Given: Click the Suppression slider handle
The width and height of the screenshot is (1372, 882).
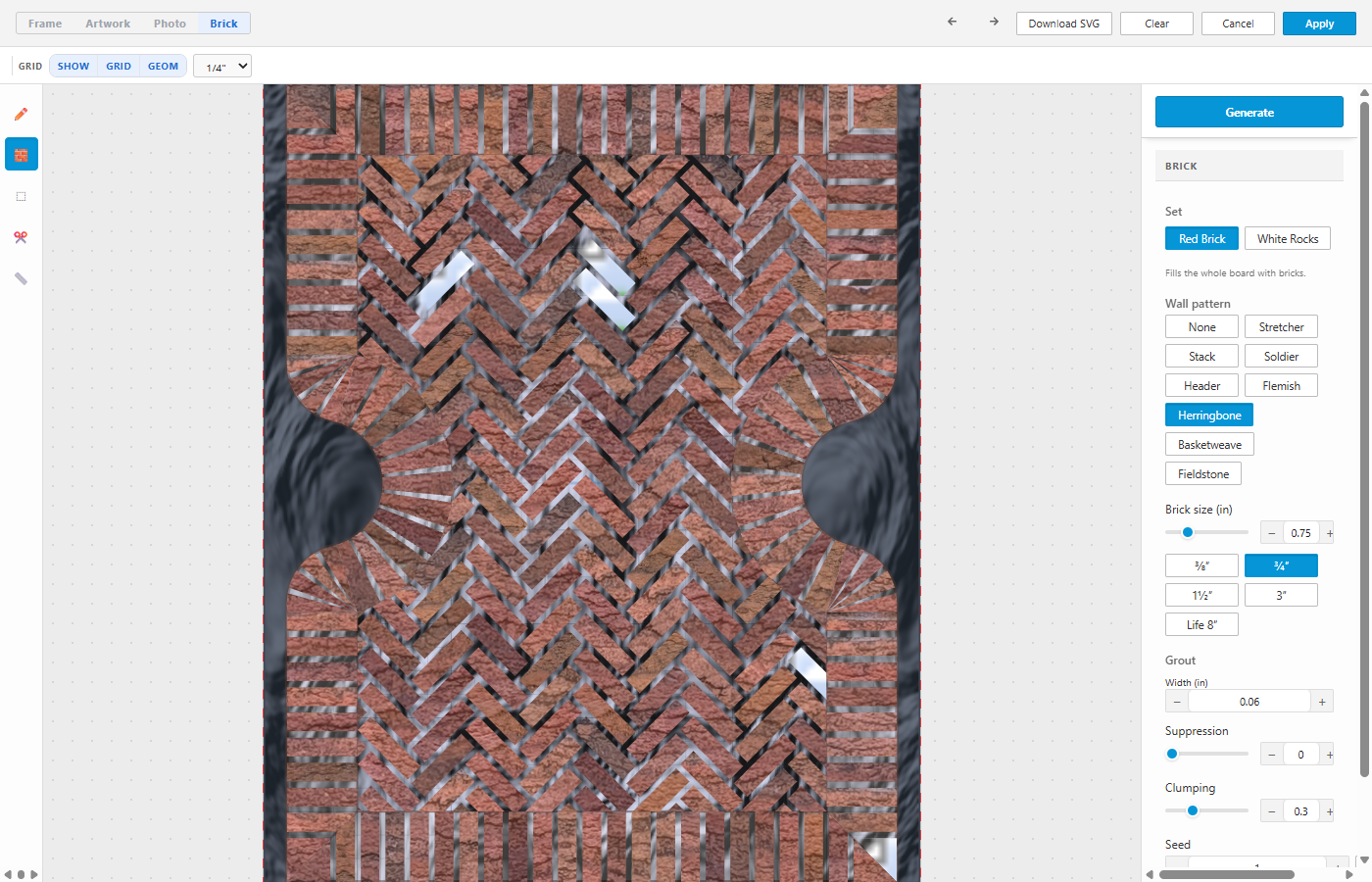Looking at the screenshot, I should click(x=1172, y=754).
